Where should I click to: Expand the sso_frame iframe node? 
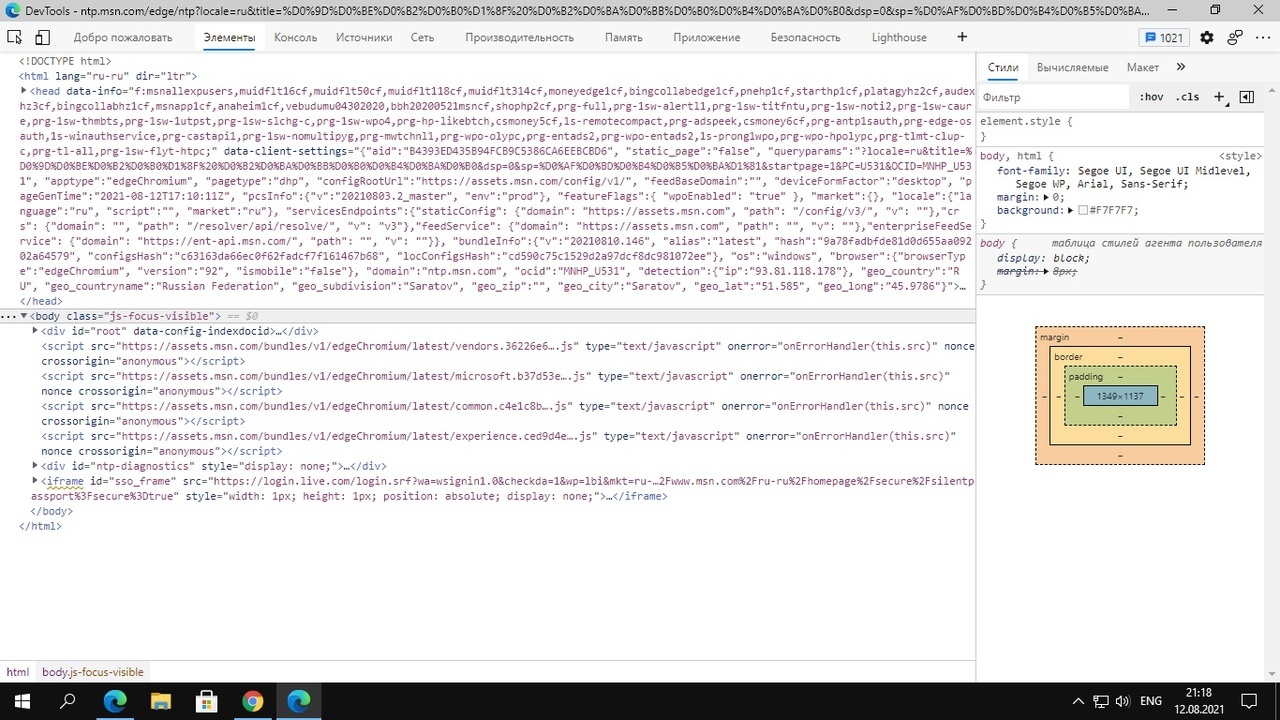coord(36,481)
